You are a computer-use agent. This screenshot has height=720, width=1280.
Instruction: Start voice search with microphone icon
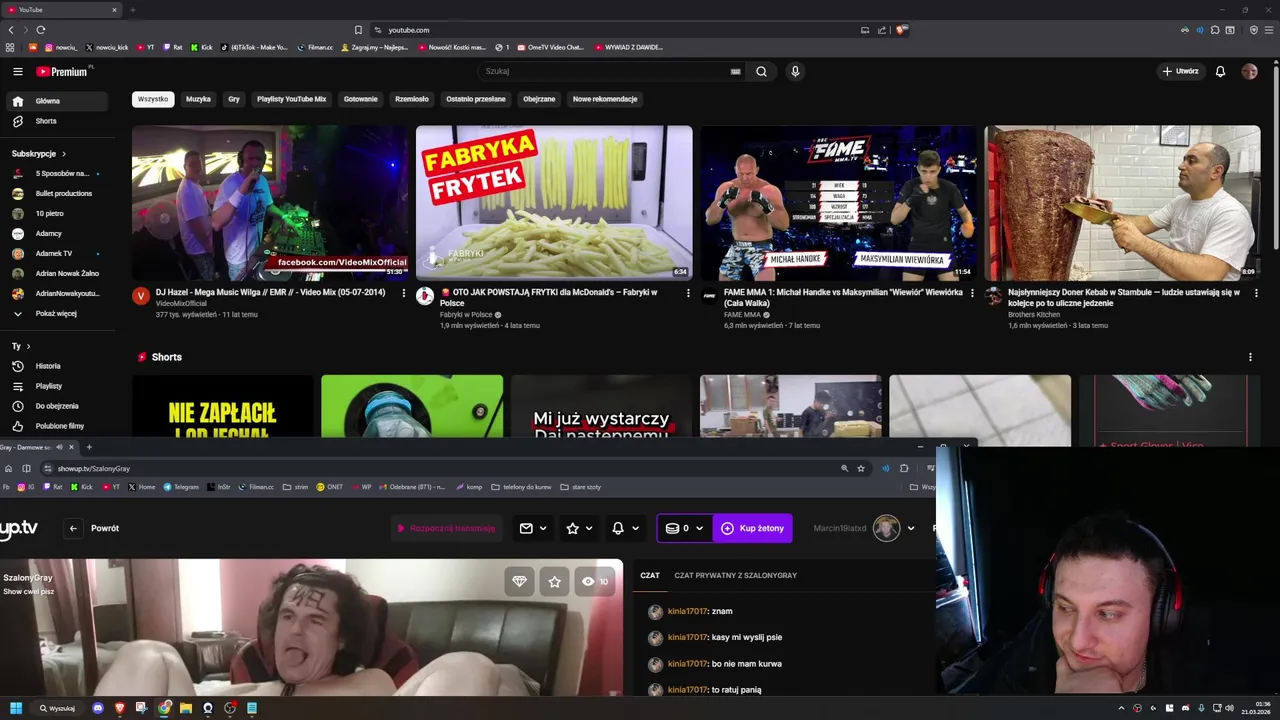click(x=795, y=71)
